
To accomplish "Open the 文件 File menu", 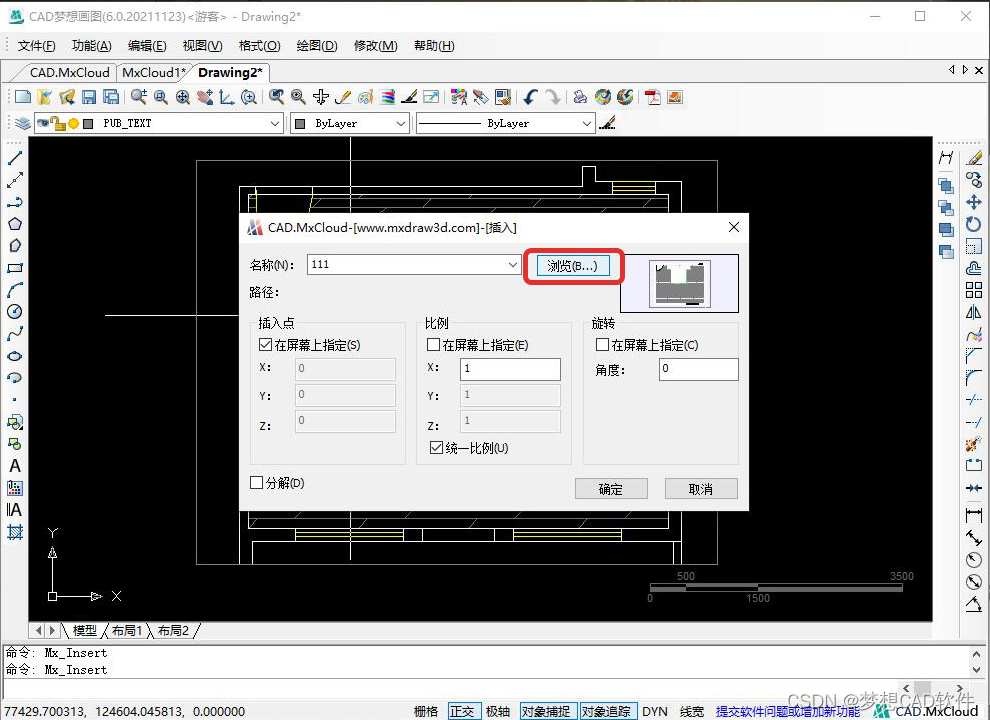I will (37, 45).
